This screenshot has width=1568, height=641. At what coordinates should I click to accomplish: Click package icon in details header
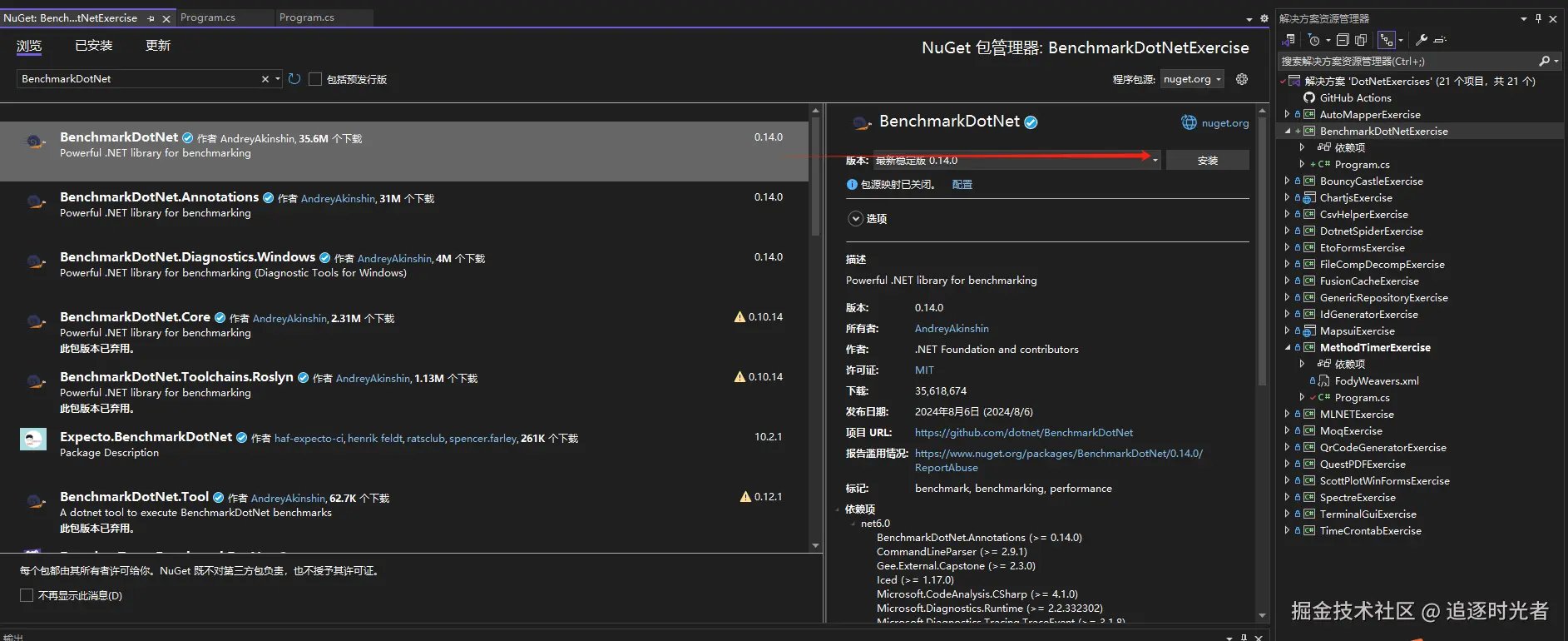[x=861, y=123]
